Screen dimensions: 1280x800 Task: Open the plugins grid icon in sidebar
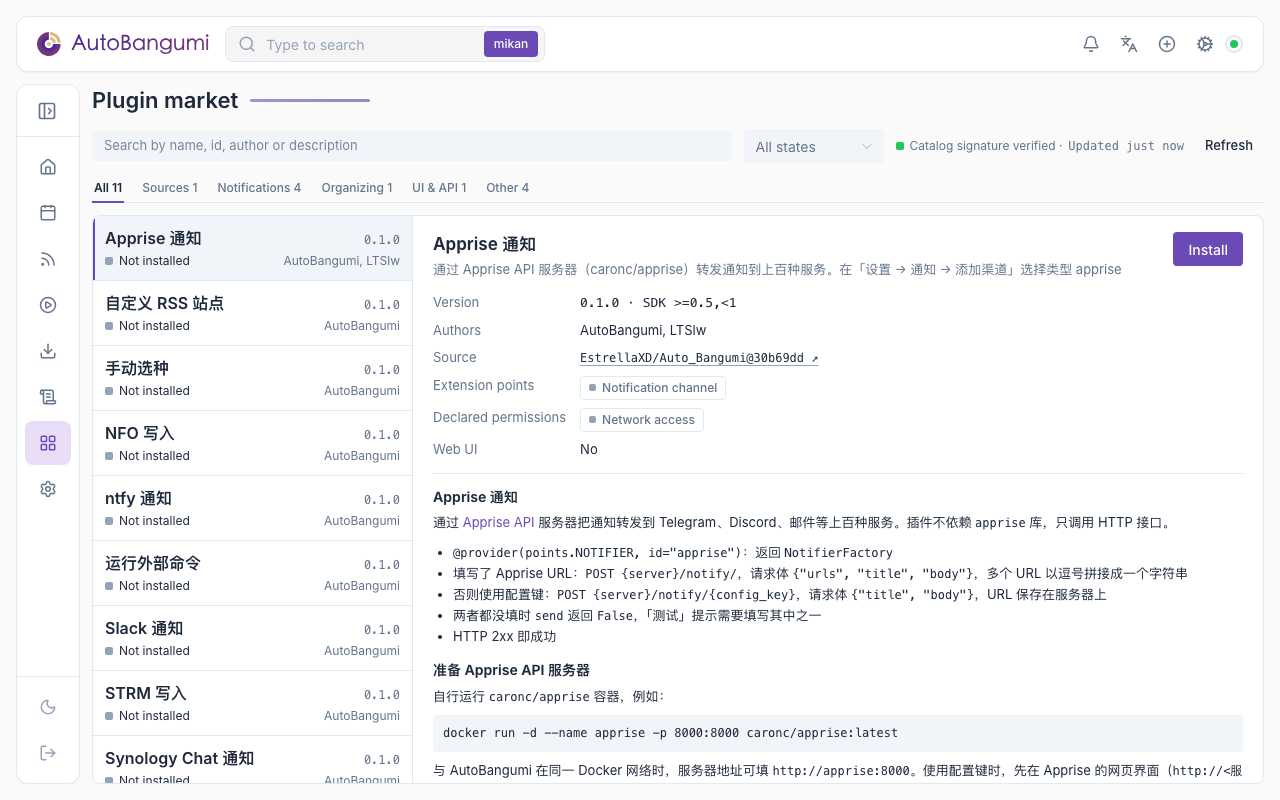pos(48,443)
